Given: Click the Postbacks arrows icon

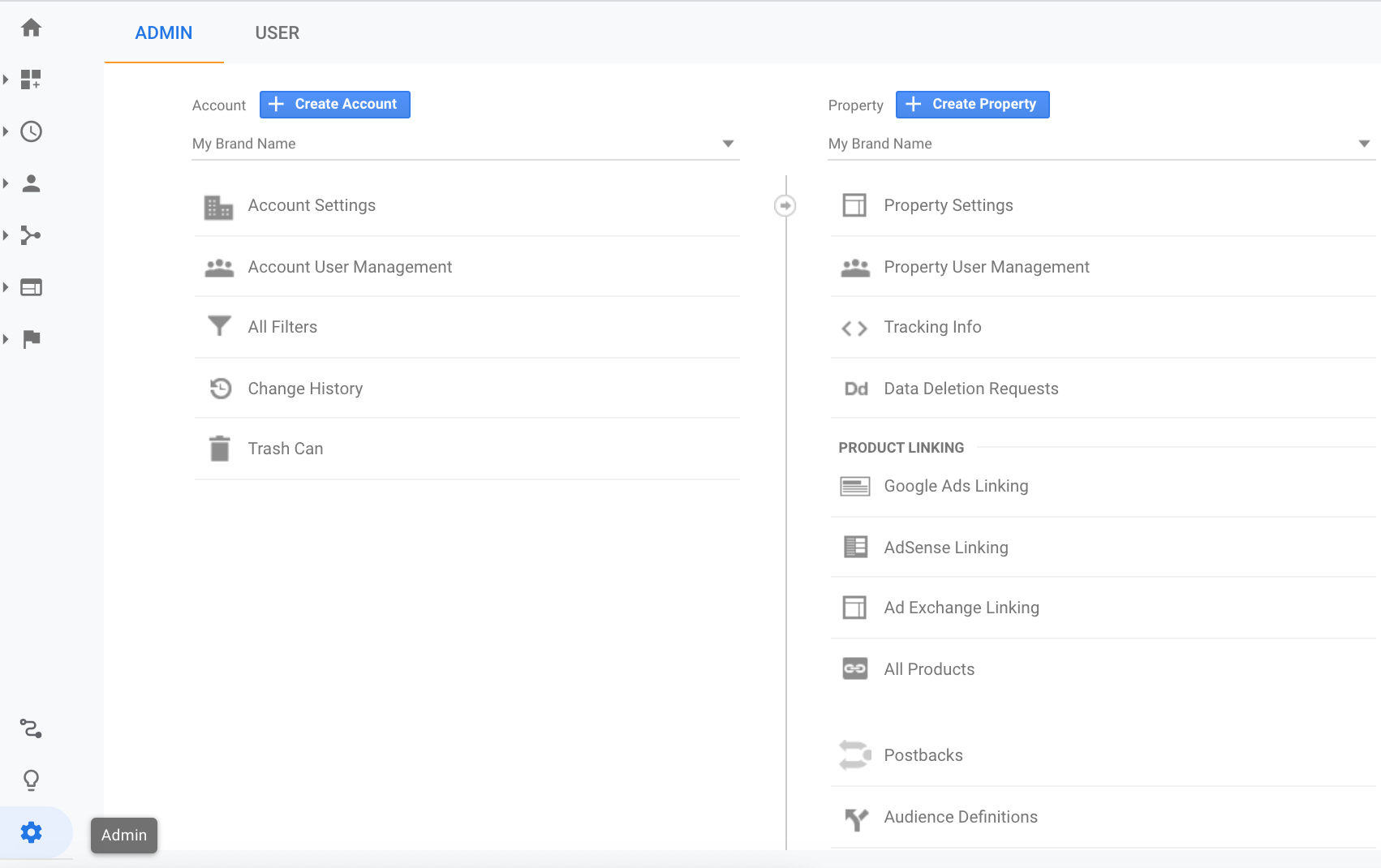Looking at the screenshot, I should click(855, 755).
